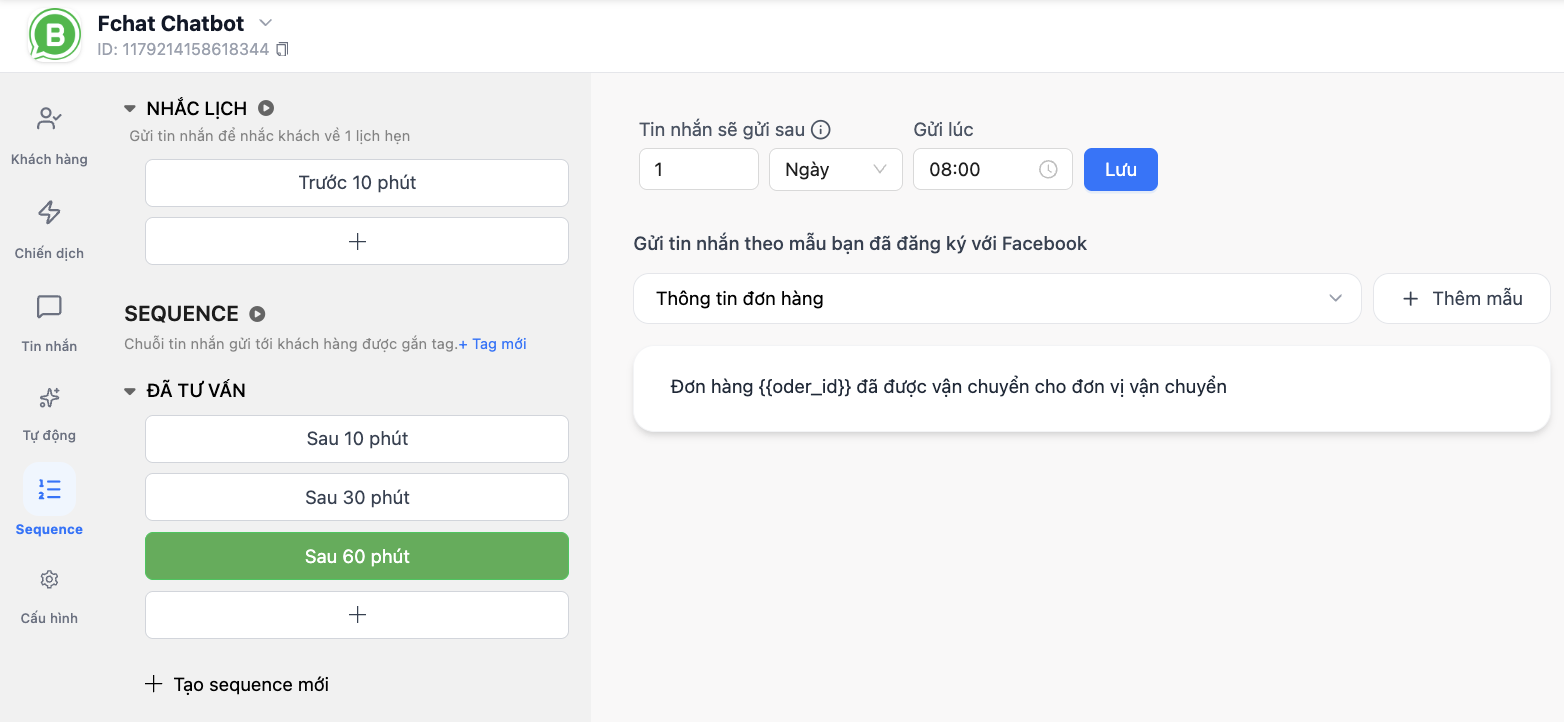Click the blue Lưu button
Viewport: 1564px width, 722px height.
coord(1121,169)
